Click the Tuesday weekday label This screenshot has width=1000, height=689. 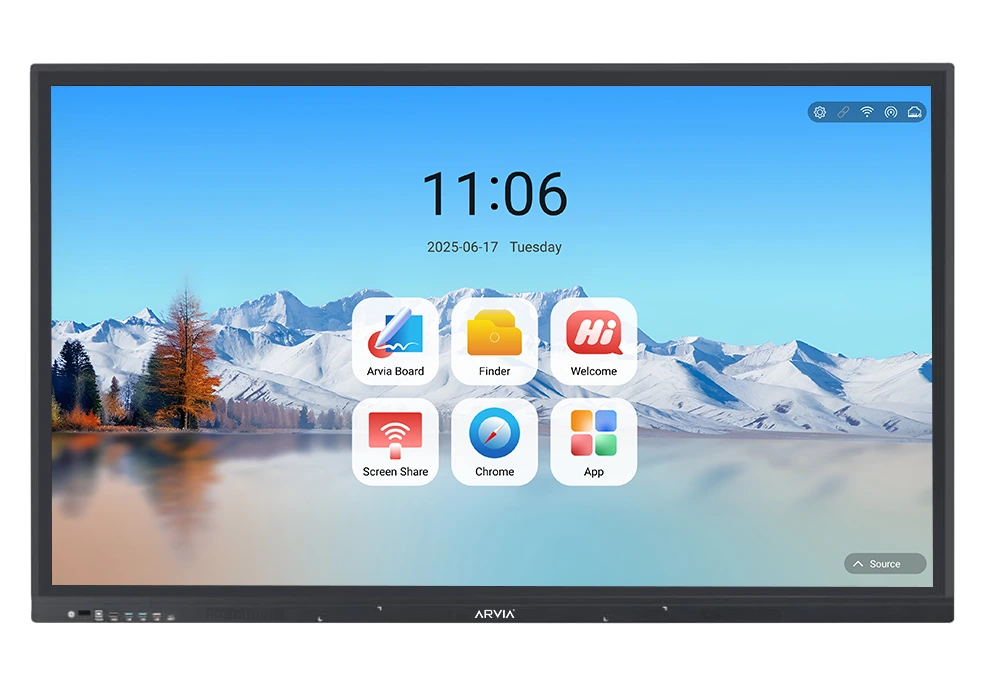536,247
